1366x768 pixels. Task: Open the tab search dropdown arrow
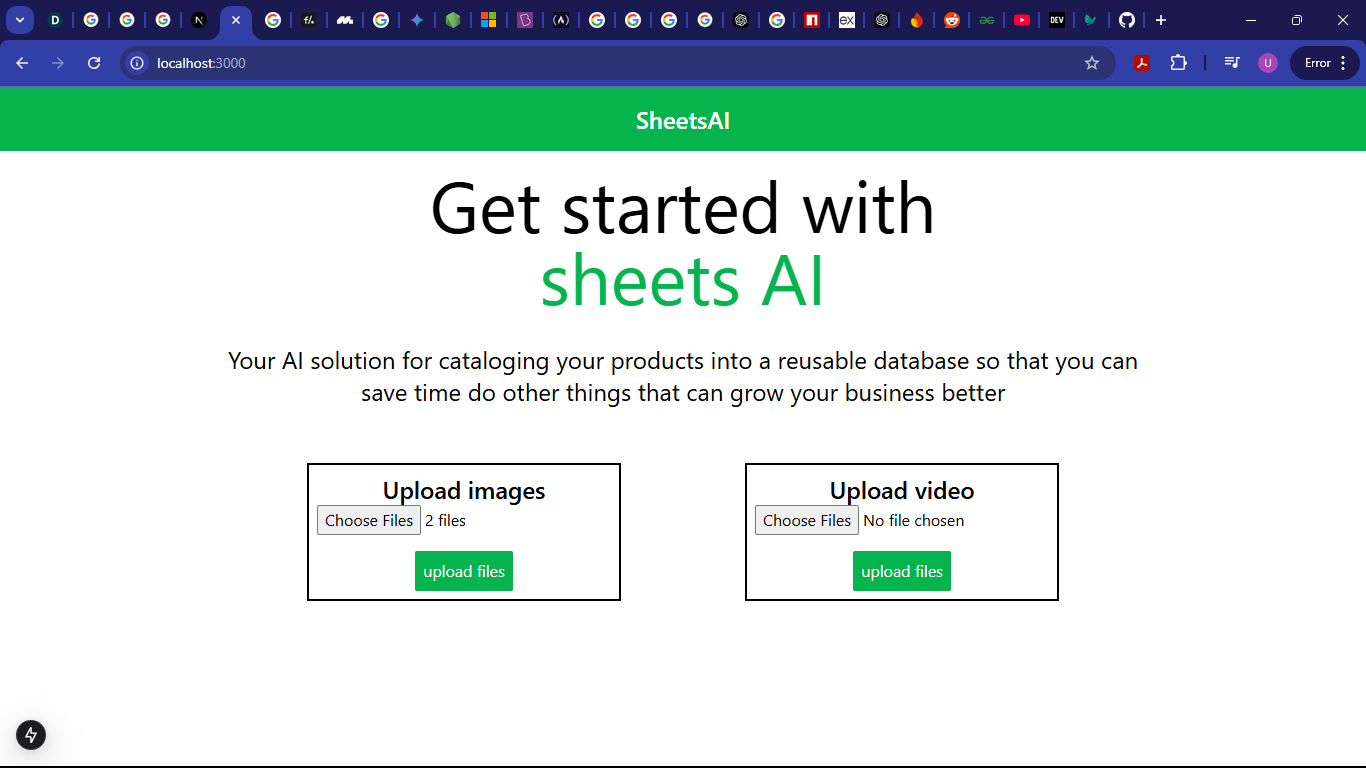coord(19,20)
